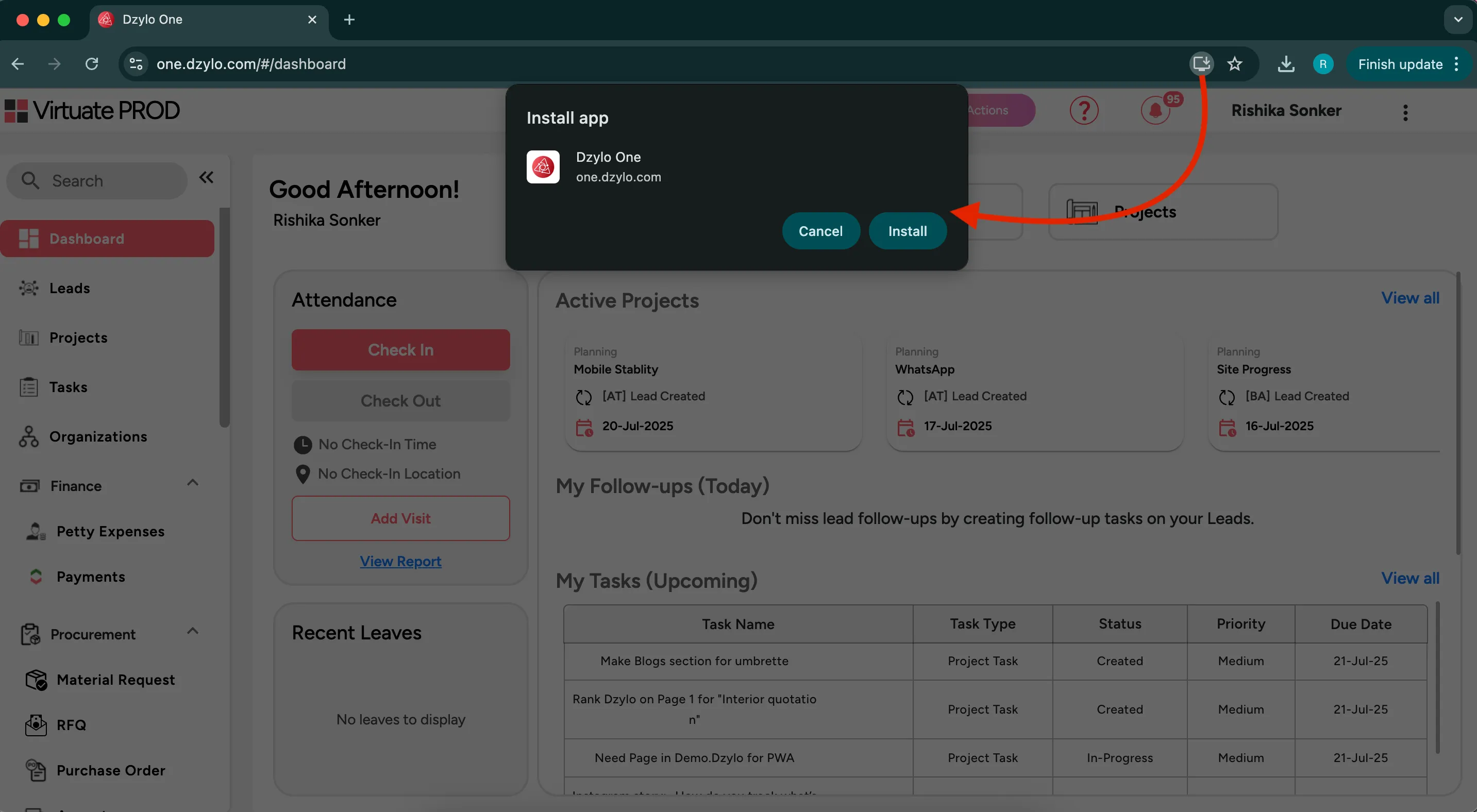Bookmark this page with star icon
This screenshot has width=1477, height=812.
(1234, 63)
